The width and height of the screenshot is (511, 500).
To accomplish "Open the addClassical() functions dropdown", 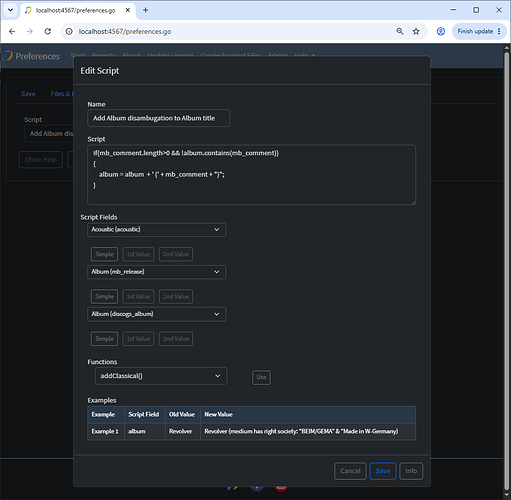I will [161, 376].
